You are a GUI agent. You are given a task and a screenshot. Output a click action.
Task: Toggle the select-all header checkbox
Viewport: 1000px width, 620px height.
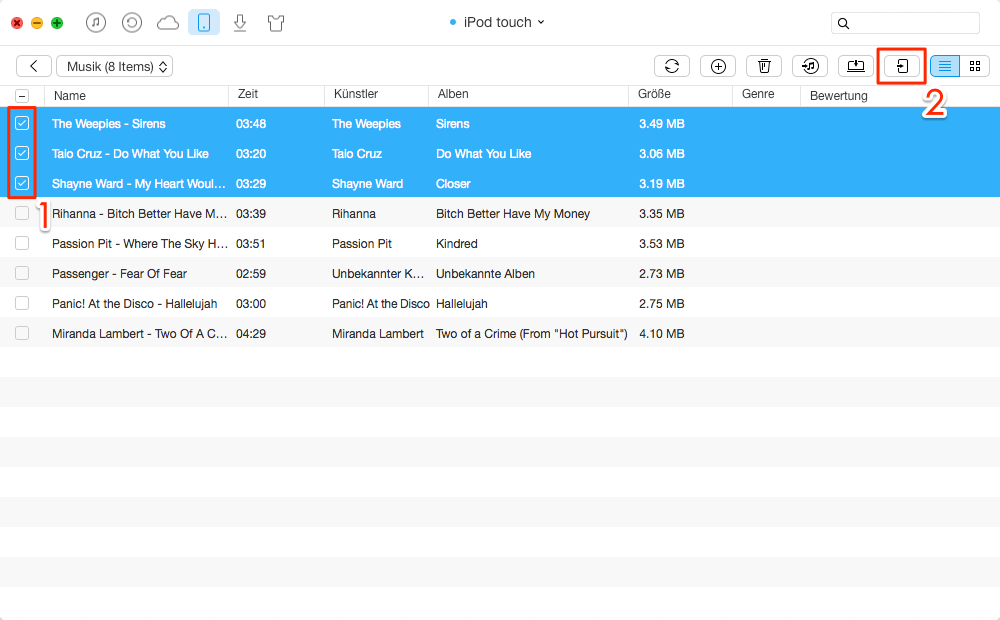click(22, 96)
